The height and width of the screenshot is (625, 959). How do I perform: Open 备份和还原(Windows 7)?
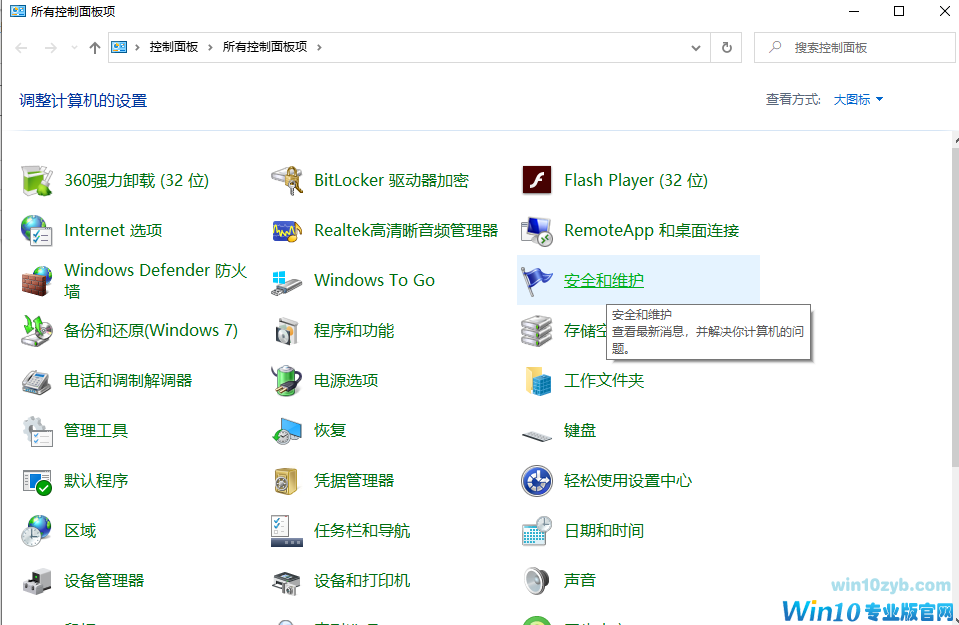(150, 330)
